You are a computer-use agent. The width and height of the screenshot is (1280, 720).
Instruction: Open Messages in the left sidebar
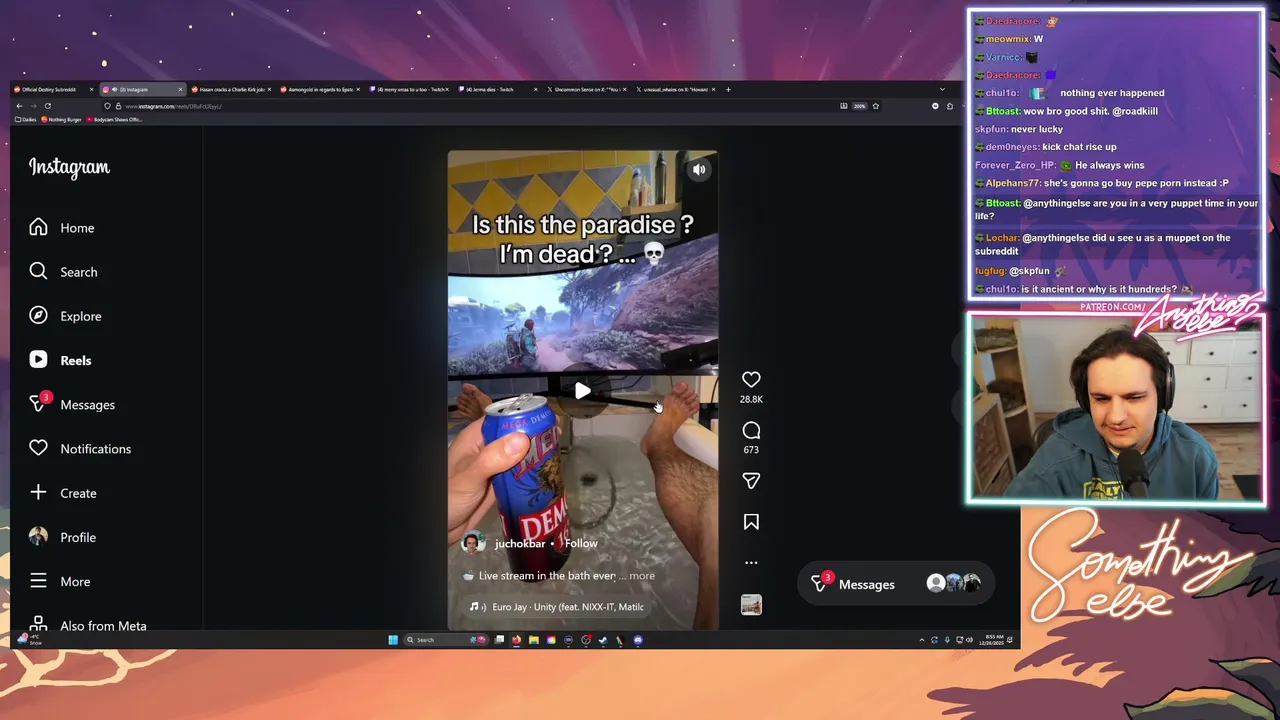click(x=72, y=404)
